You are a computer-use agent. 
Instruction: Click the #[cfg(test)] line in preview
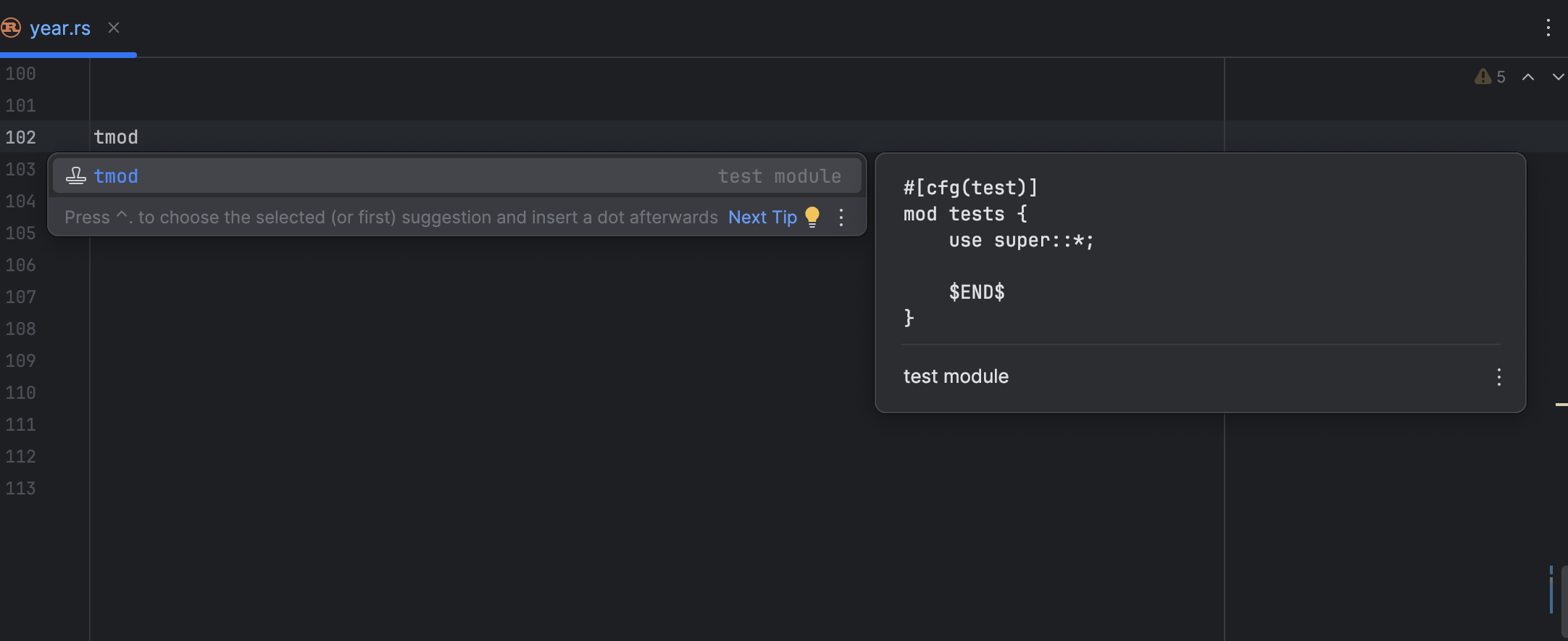970,188
